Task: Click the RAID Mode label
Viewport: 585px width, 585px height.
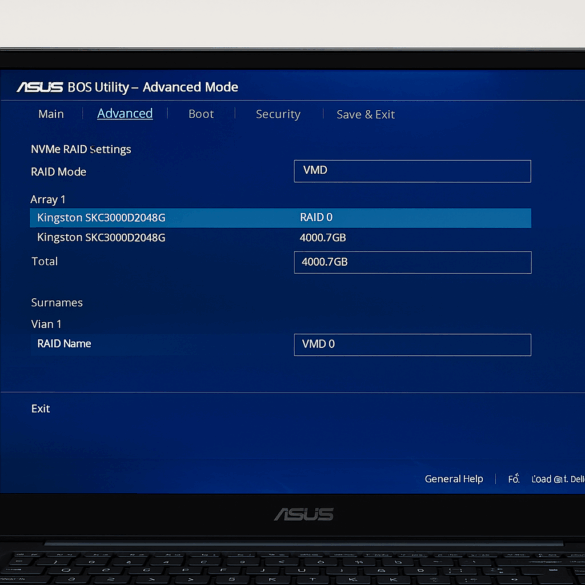Action: (59, 172)
